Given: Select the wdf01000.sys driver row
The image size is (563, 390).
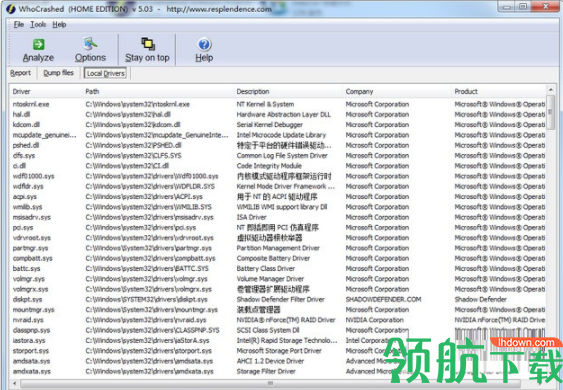Looking at the screenshot, I should click(278, 176).
